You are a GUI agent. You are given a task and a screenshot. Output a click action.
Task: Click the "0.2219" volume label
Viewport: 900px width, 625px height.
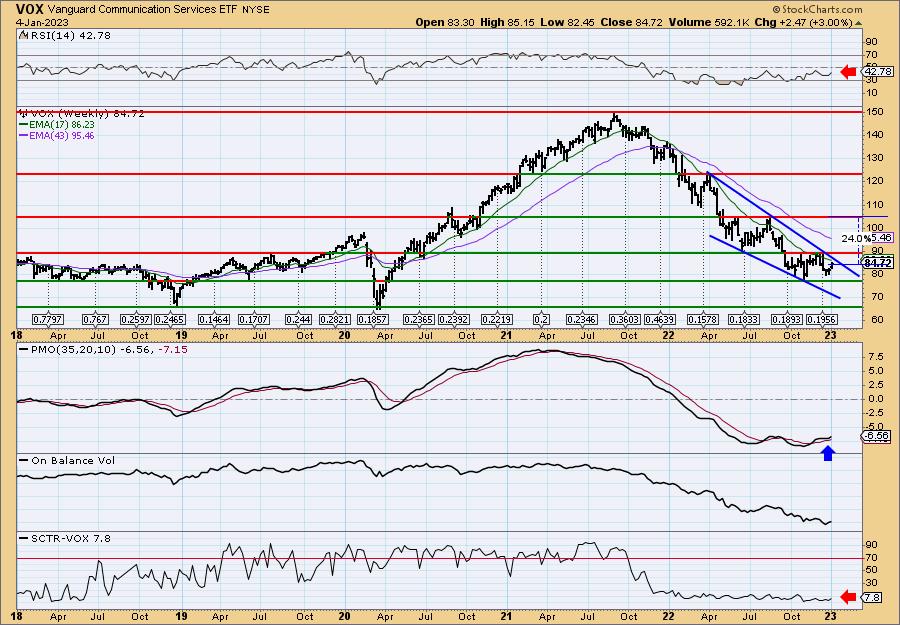point(497,319)
